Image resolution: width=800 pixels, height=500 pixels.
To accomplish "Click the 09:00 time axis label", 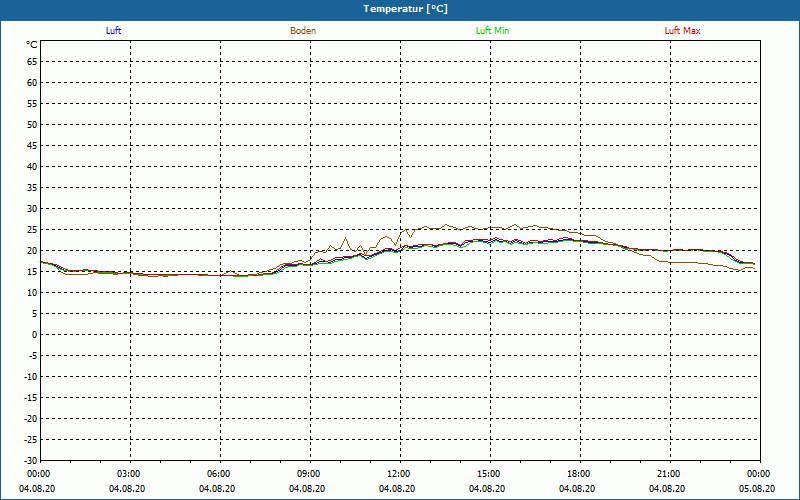I will [310, 474].
